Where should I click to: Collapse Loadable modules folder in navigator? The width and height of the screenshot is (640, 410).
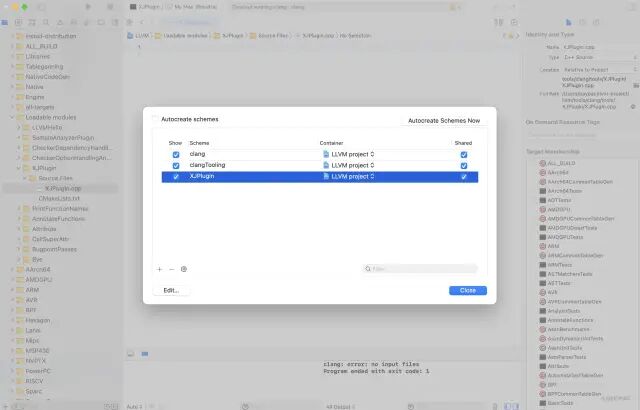pyautogui.click(x=12, y=117)
